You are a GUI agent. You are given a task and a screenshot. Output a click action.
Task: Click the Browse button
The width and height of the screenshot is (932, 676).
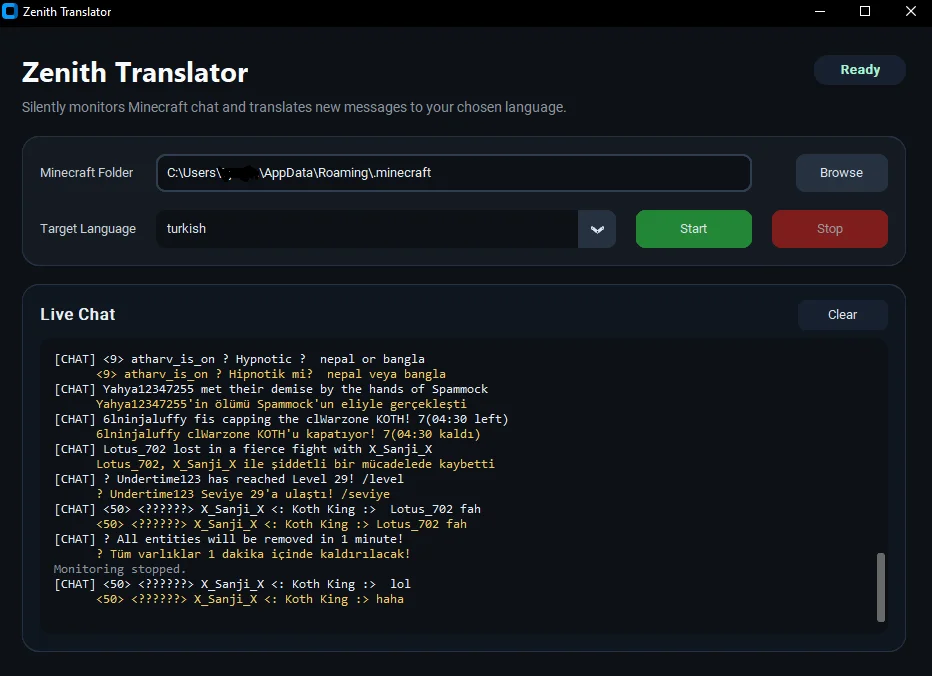pos(842,173)
